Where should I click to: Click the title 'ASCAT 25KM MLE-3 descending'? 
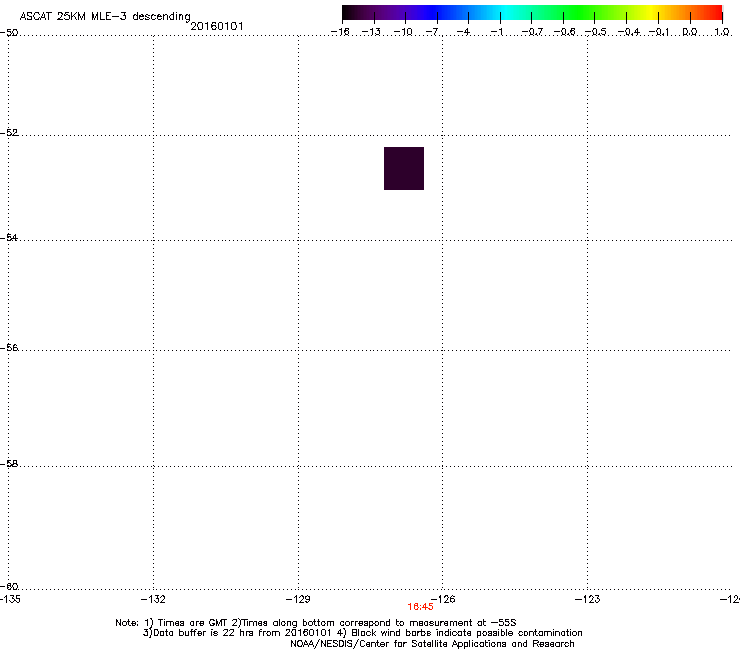coord(105,16)
